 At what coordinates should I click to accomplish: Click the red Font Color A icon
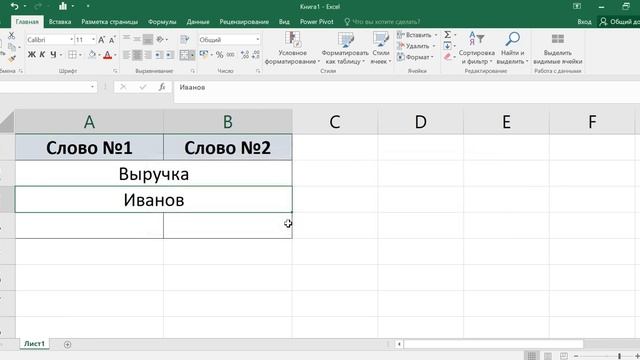pos(107,55)
